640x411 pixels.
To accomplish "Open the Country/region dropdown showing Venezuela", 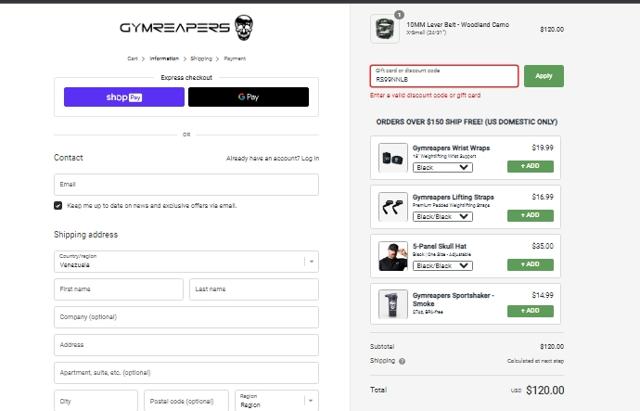I will [186, 262].
